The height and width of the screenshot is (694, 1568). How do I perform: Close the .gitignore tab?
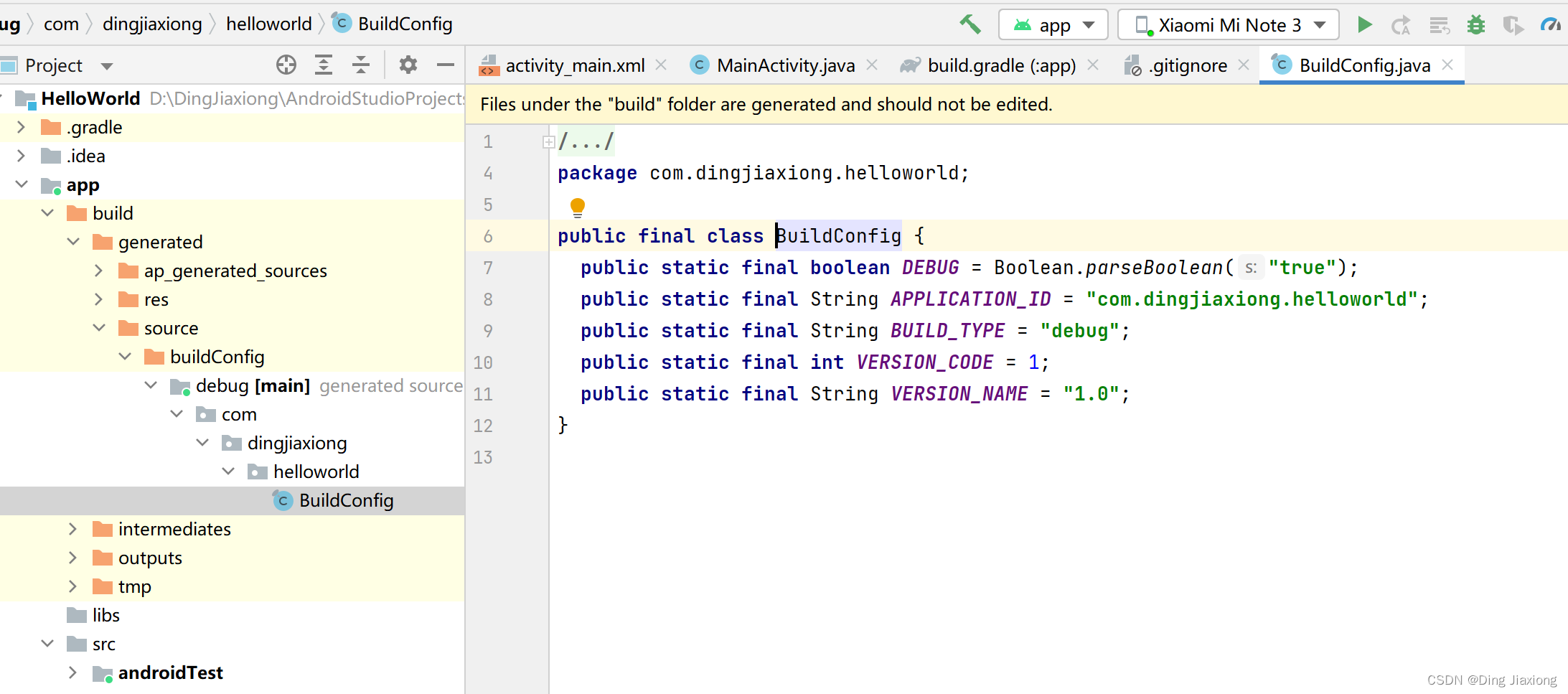click(x=1244, y=65)
